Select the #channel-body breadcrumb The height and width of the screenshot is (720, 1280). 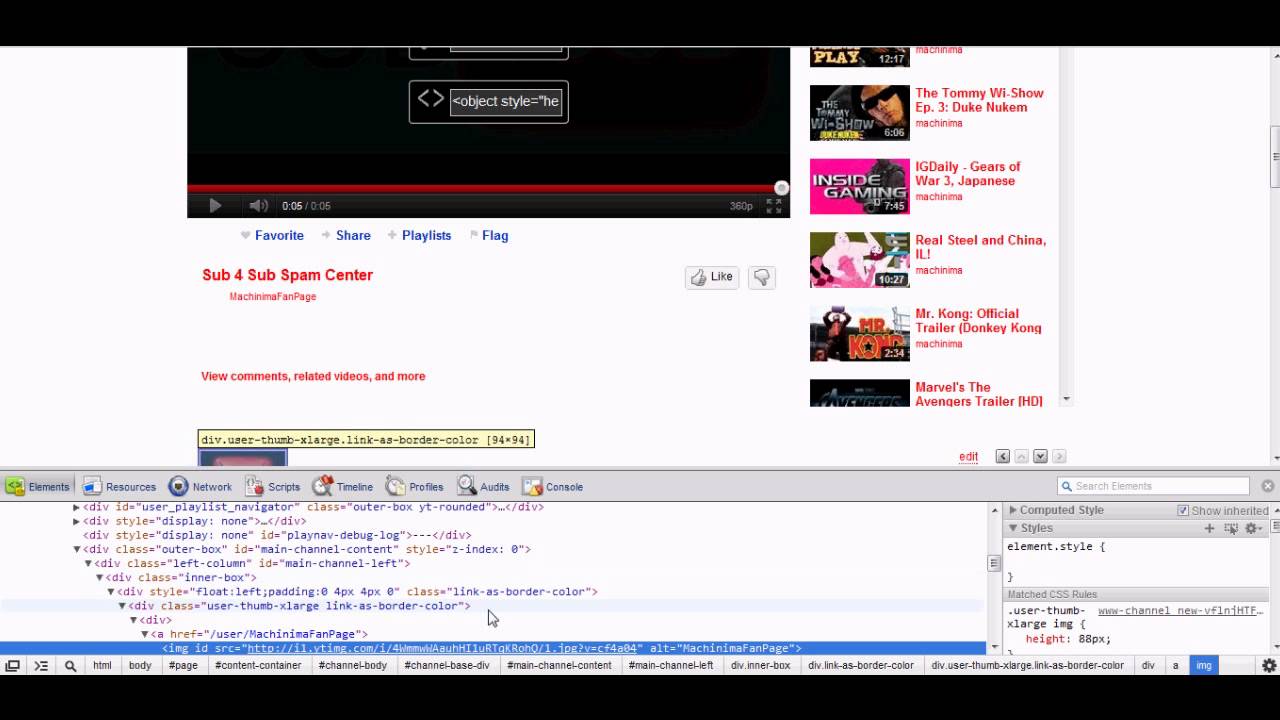(354, 665)
